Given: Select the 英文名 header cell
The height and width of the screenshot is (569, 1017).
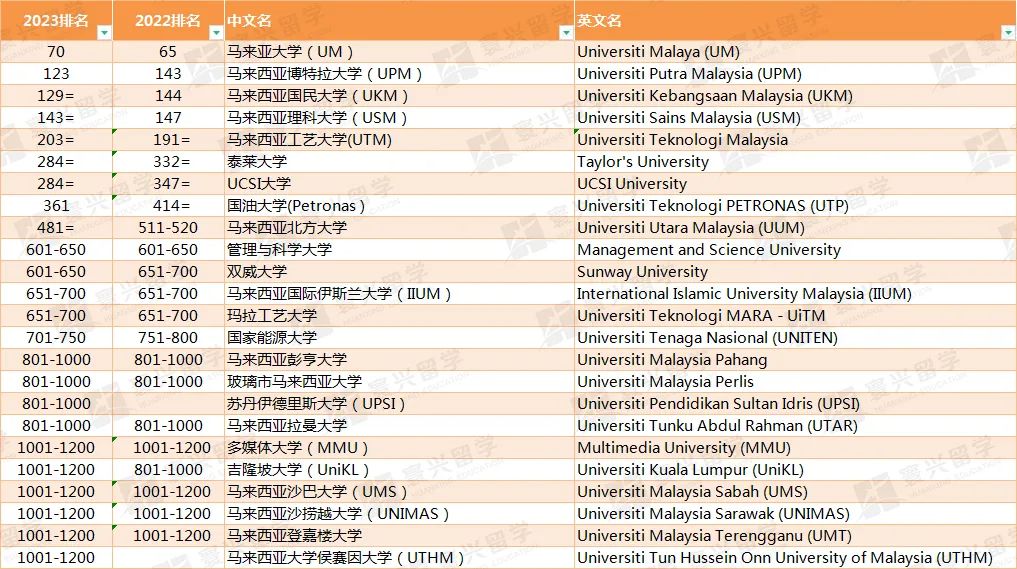Looking at the screenshot, I should pyautogui.click(x=796, y=20).
